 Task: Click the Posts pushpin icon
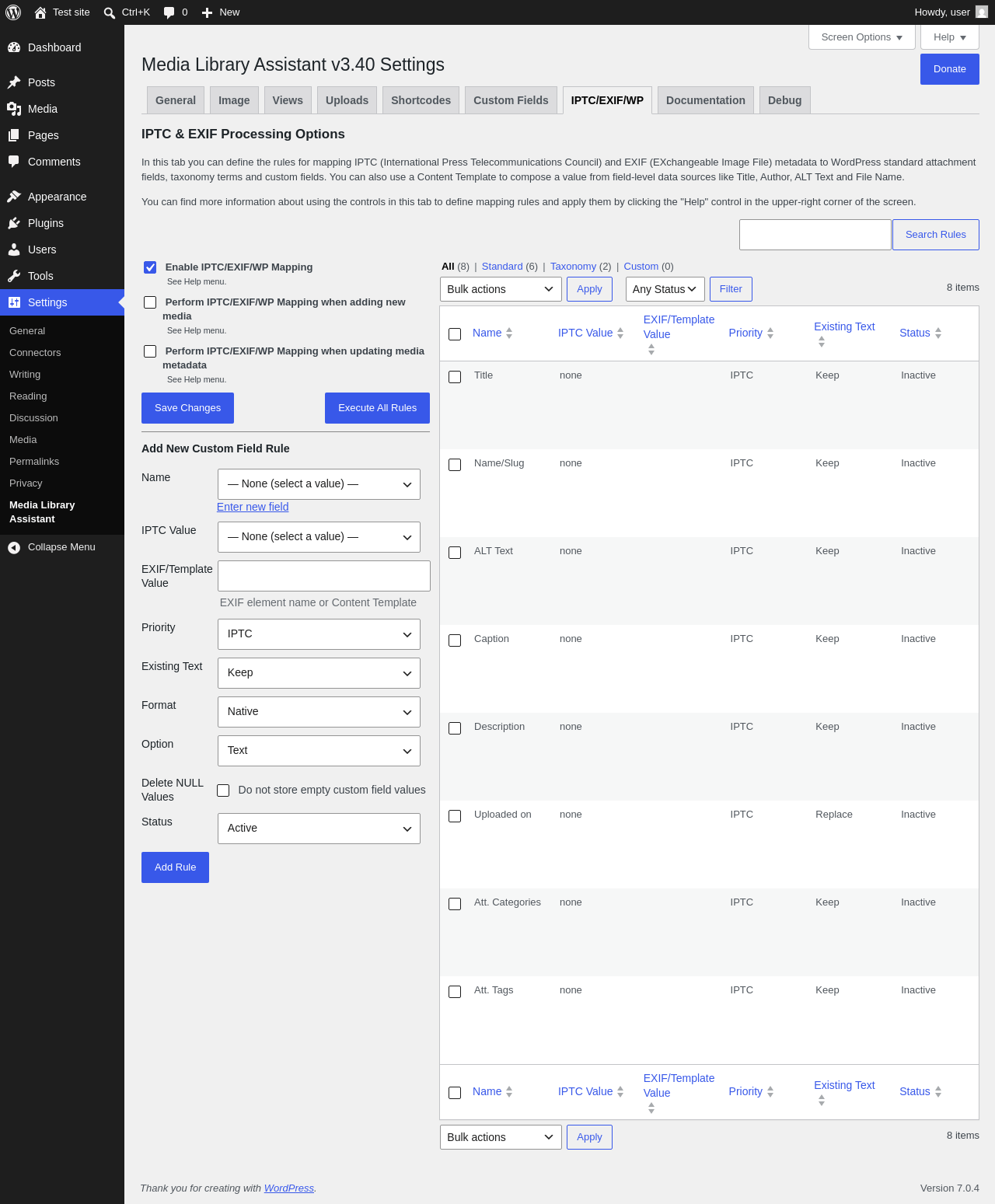14,82
